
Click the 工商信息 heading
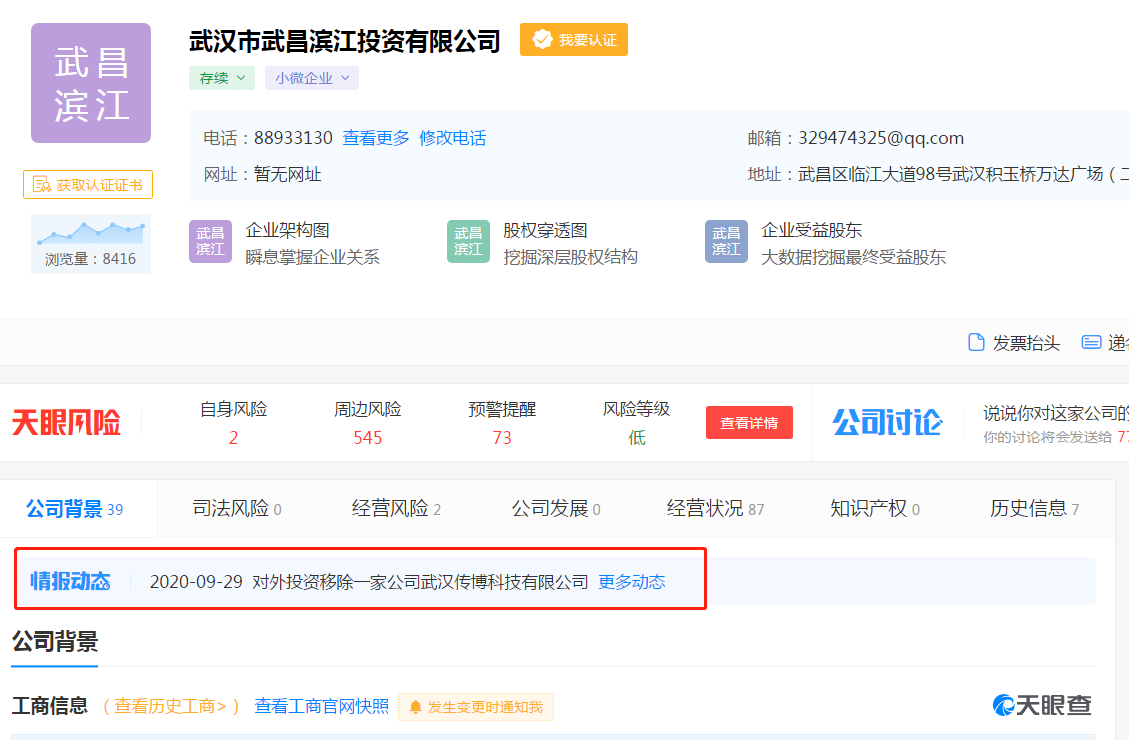(50, 705)
